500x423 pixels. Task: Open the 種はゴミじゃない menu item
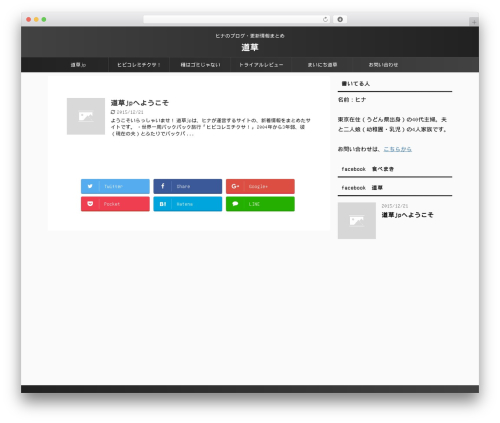200,65
